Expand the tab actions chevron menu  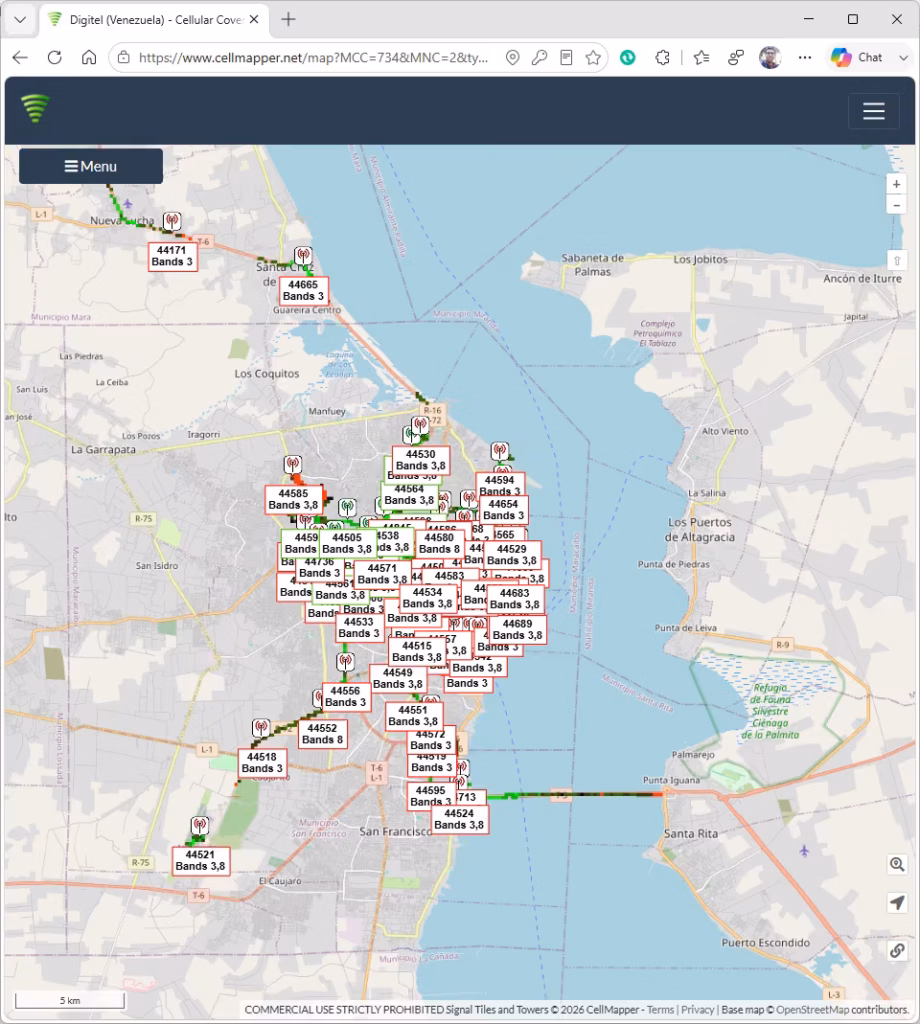(x=20, y=20)
